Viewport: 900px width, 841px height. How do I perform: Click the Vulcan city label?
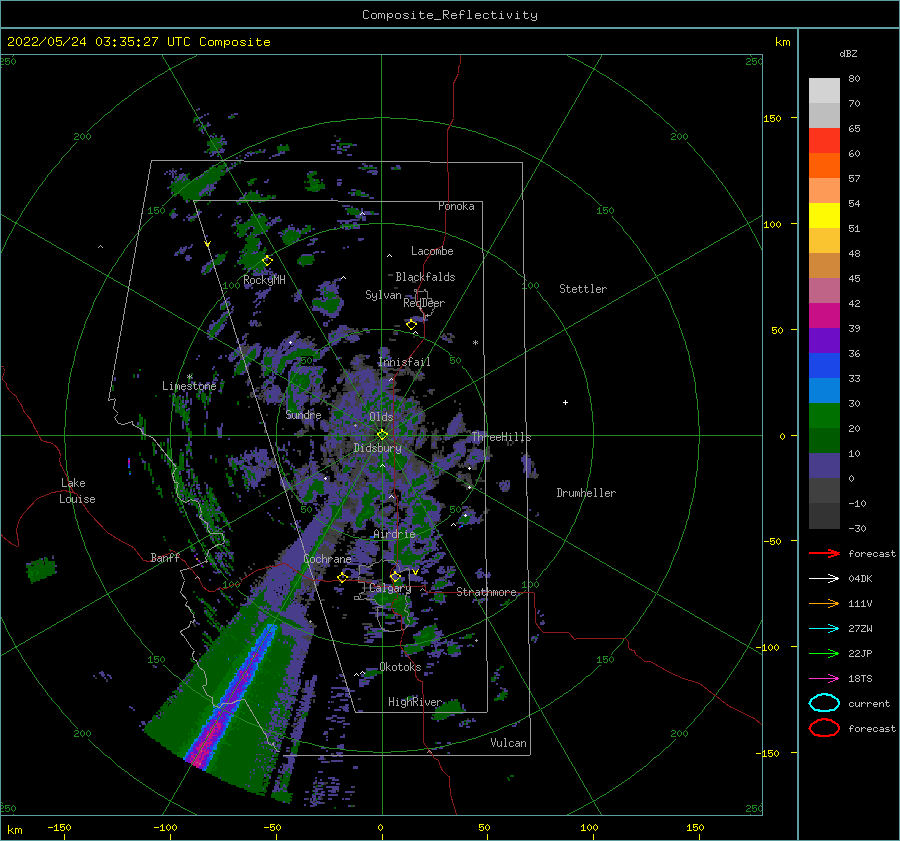click(x=509, y=743)
